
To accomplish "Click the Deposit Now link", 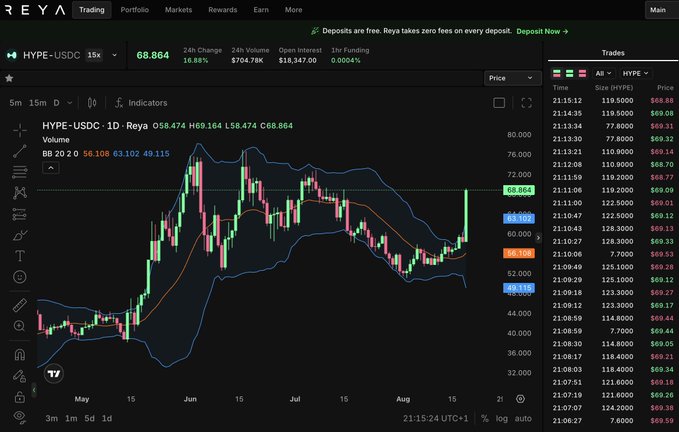I will coord(542,31).
